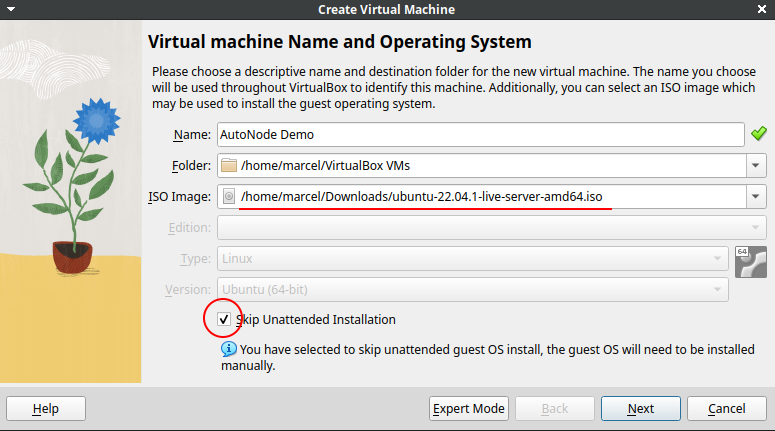Click the Folder: label

pos(191,166)
